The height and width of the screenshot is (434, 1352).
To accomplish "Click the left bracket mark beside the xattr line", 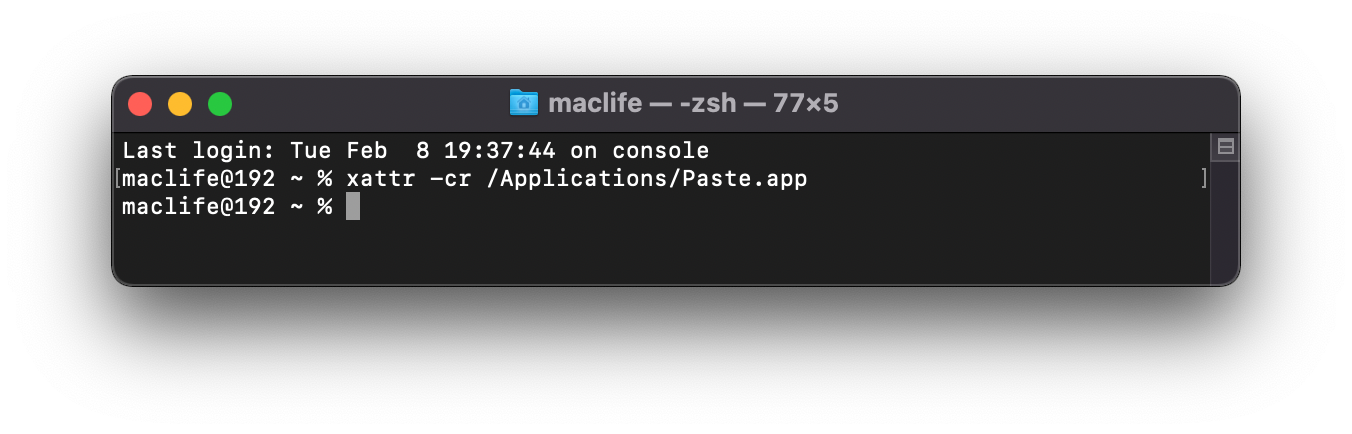I will pyautogui.click(x=118, y=179).
